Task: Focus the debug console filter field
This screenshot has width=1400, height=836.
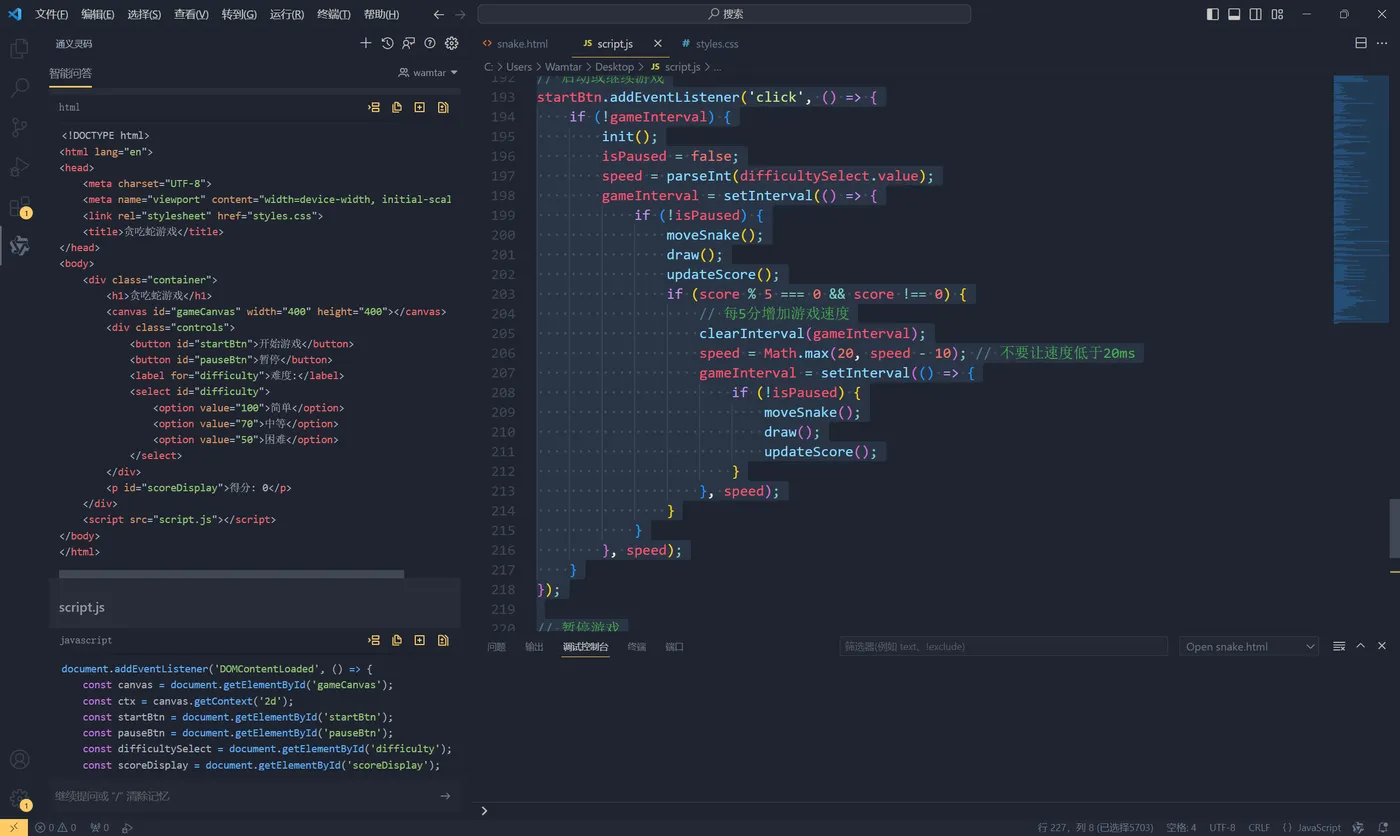Action: point(1003,646)
